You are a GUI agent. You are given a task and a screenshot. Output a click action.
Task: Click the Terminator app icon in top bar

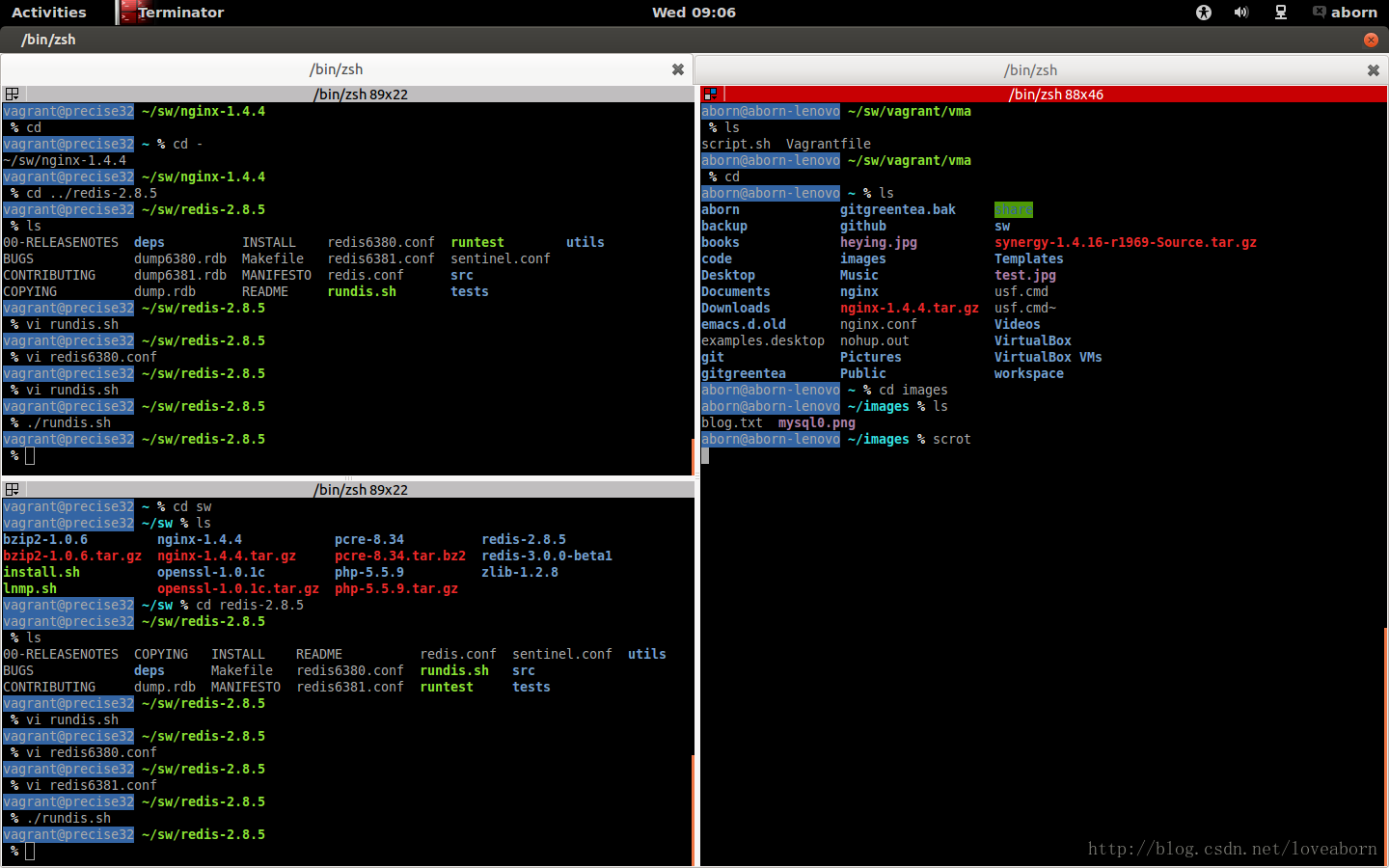(x=128, y=13)
